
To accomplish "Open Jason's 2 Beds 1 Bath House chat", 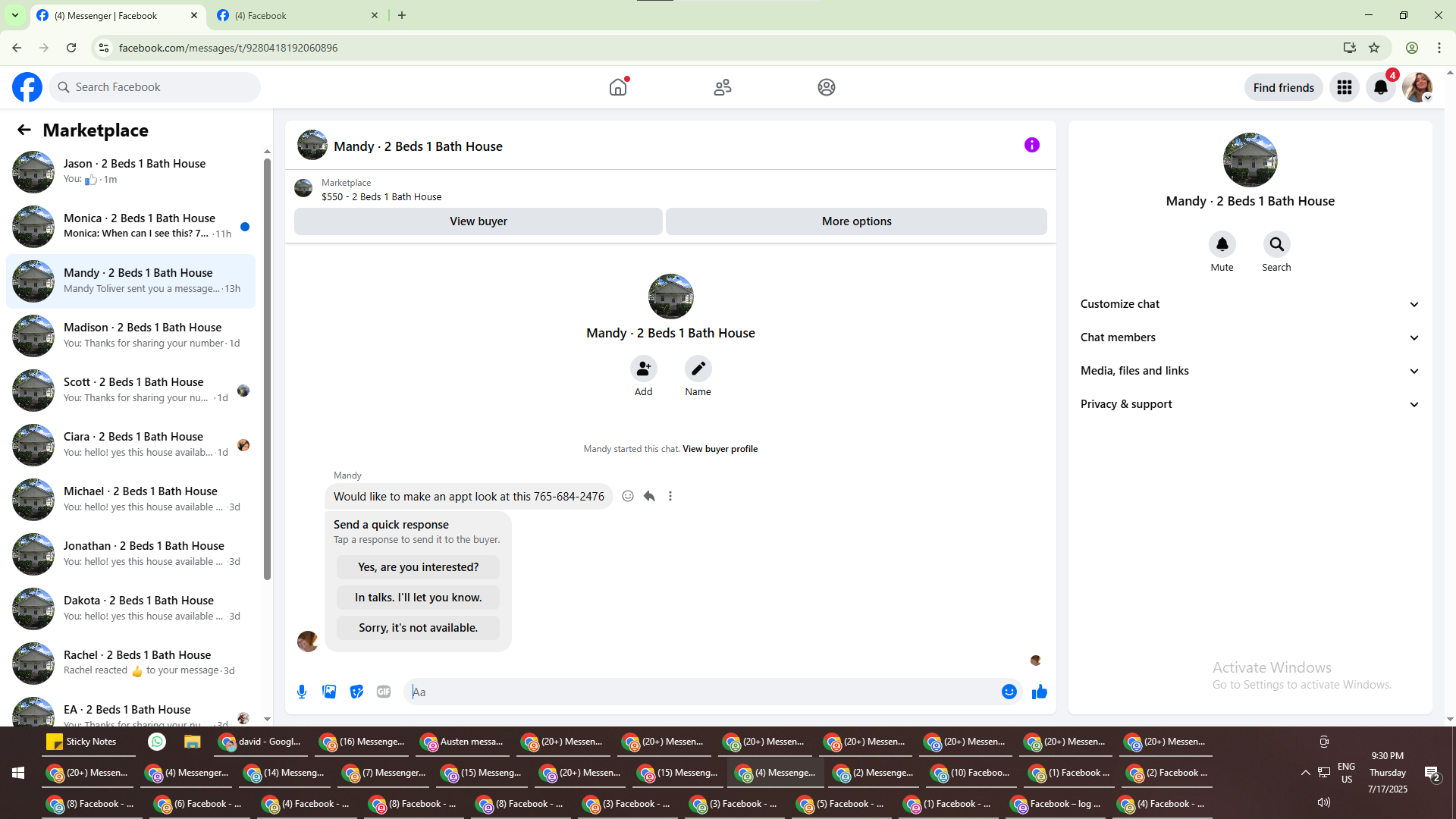I will [130, 171].
